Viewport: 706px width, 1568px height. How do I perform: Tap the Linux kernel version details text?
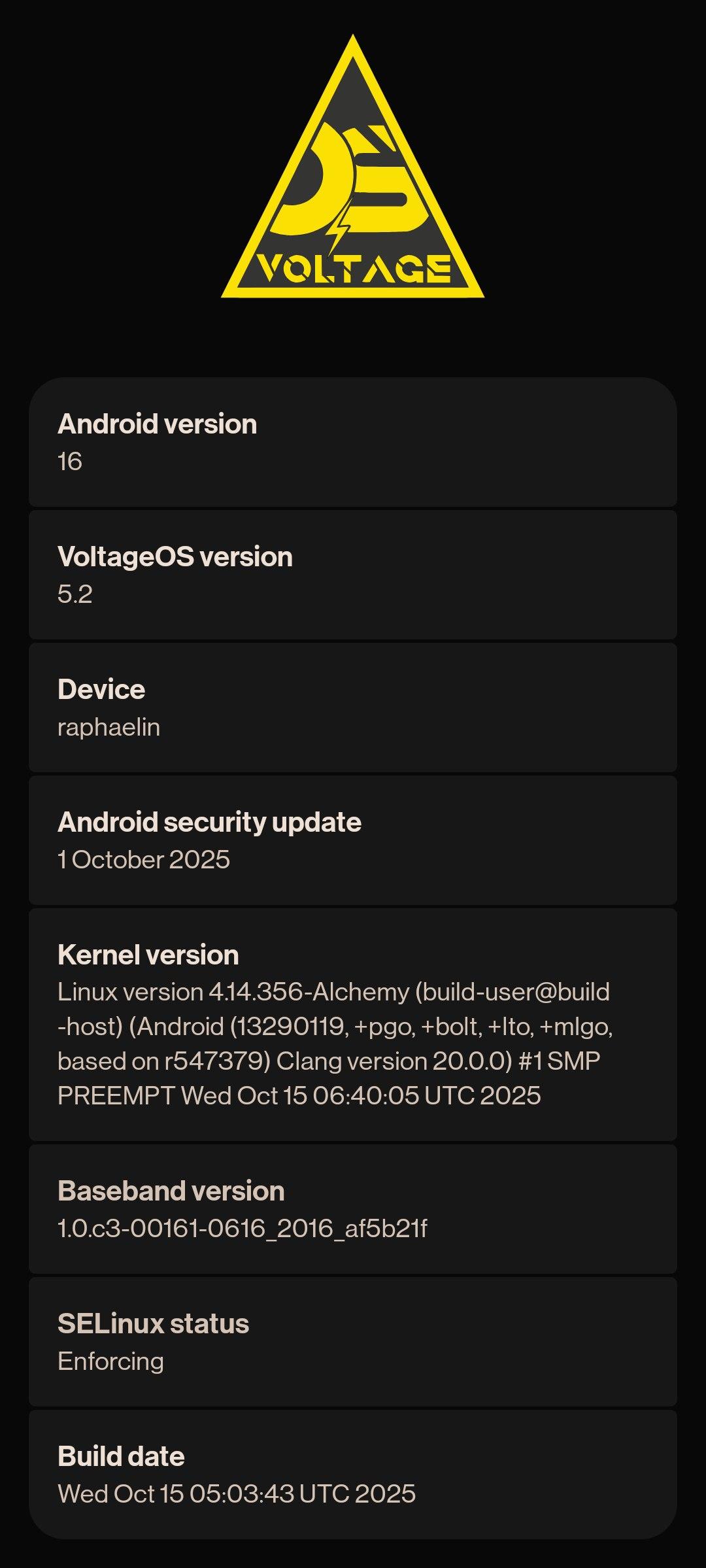[333, 1044]
